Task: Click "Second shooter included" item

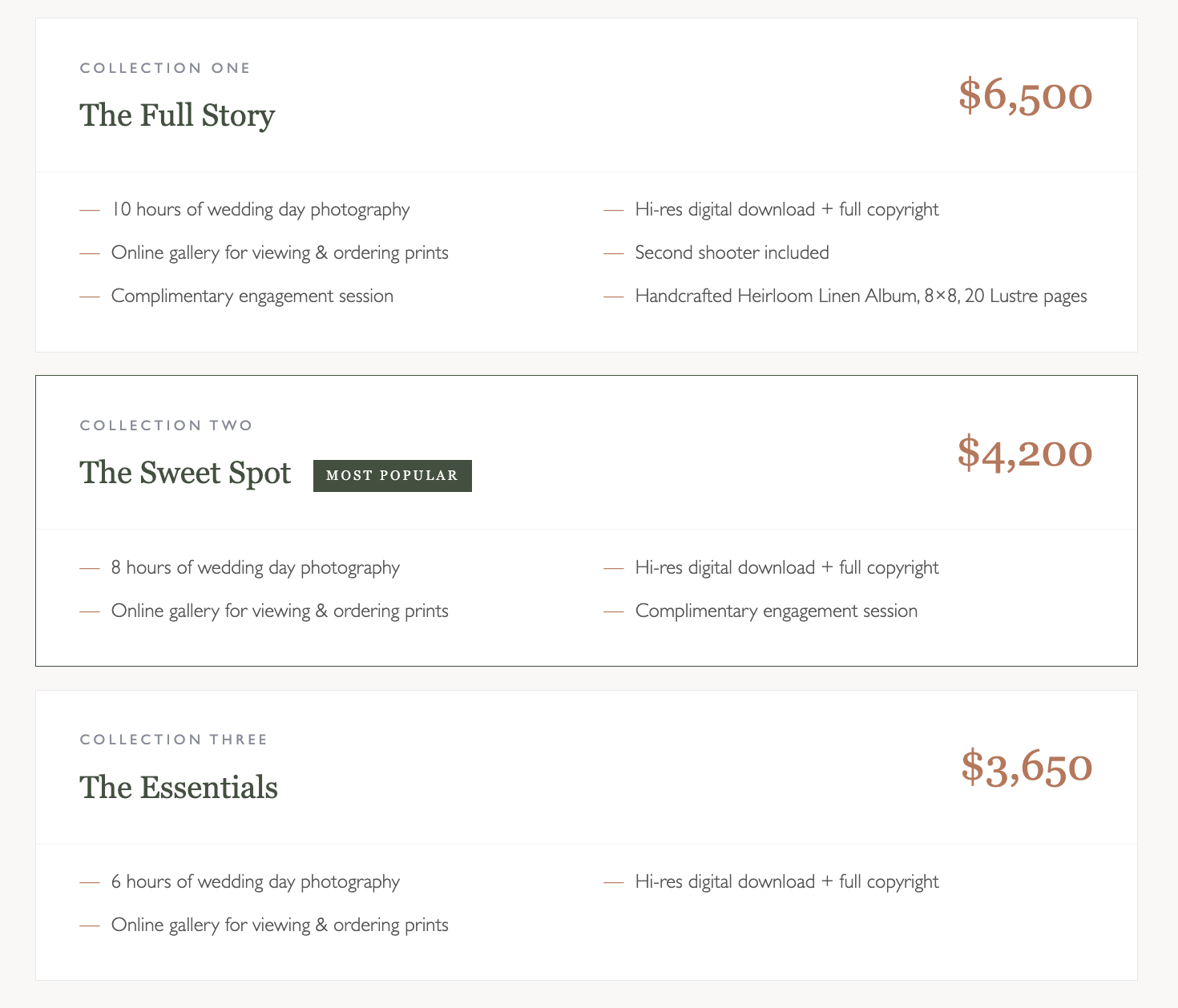Action: click(732, 253)
